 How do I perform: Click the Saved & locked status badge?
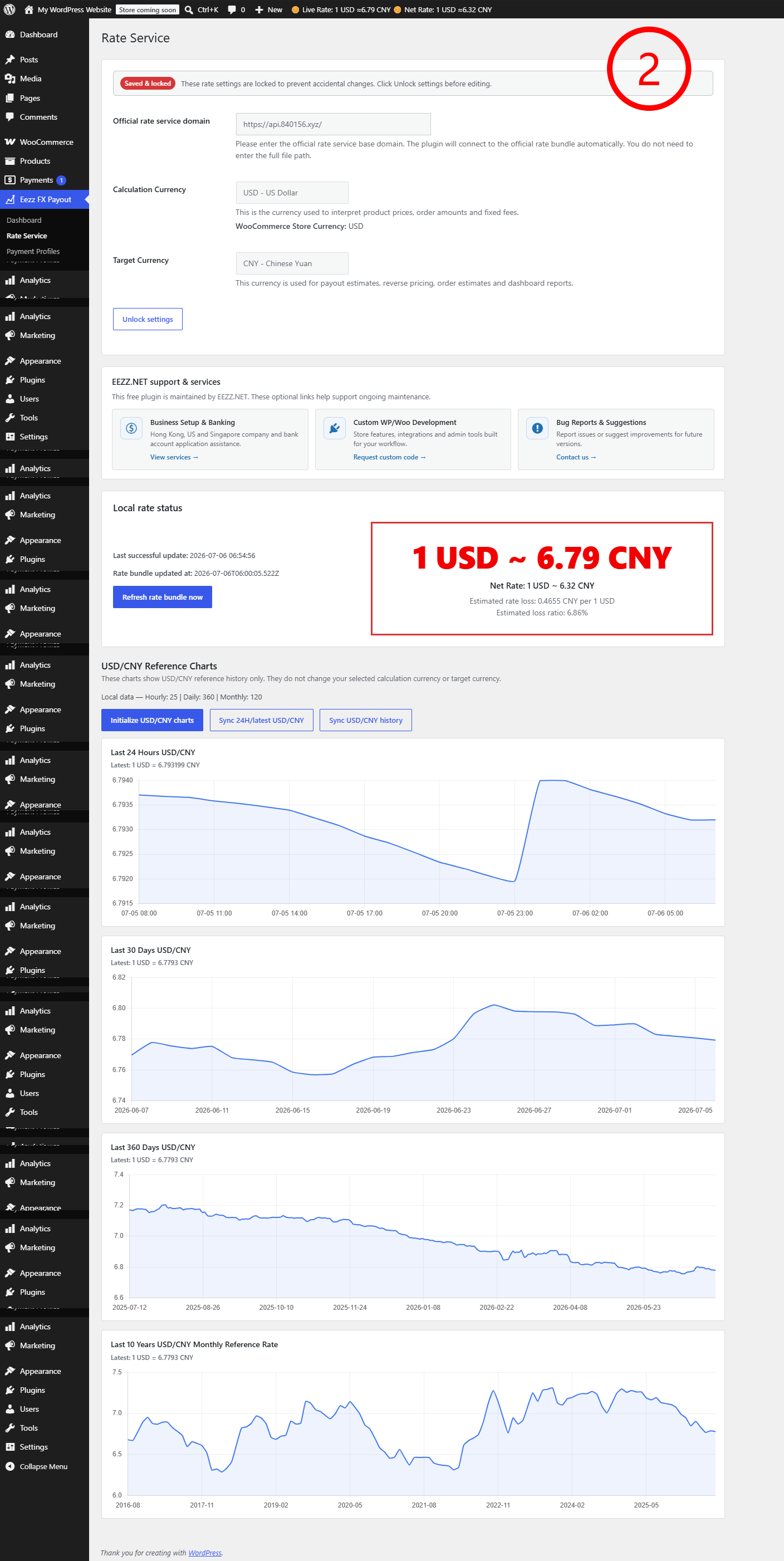(x=148, y=84)
